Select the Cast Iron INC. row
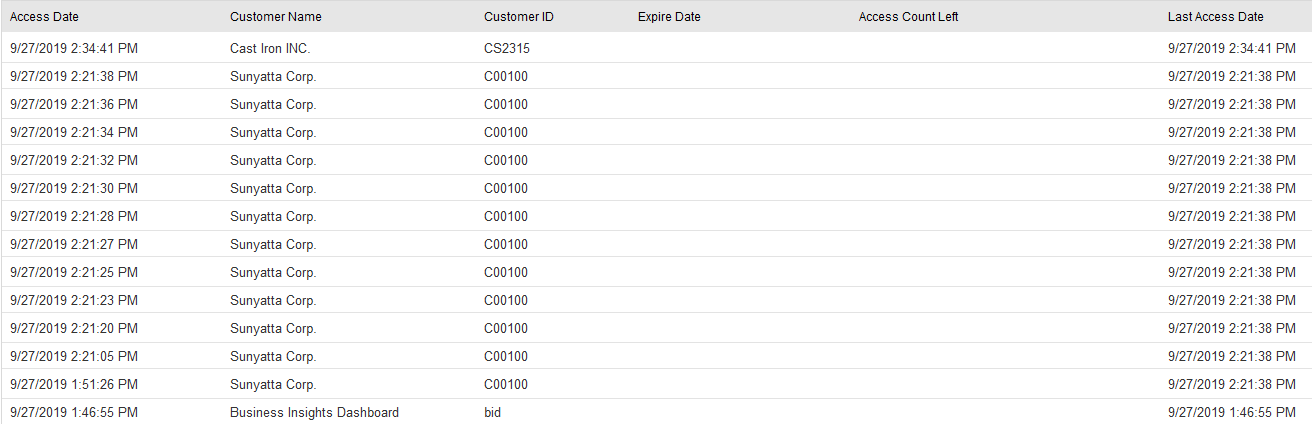1312x424 pixels. pos(270,48)
